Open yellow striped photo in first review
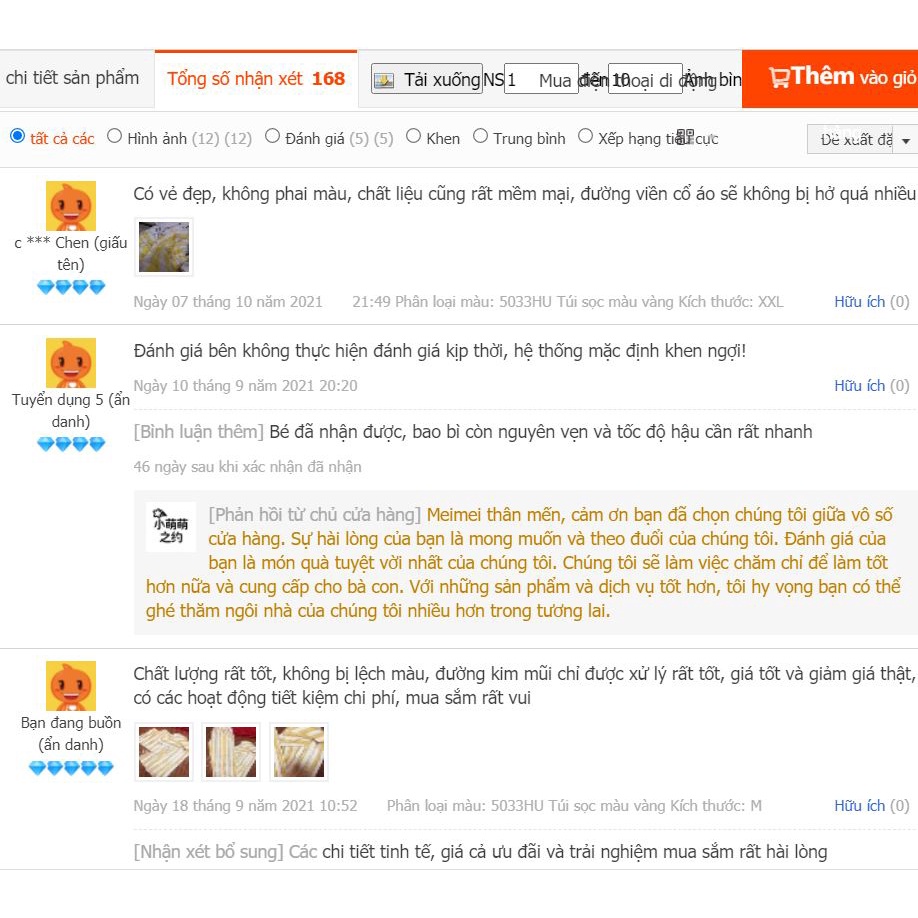This screenshot has width=918, height=918. 164,247
